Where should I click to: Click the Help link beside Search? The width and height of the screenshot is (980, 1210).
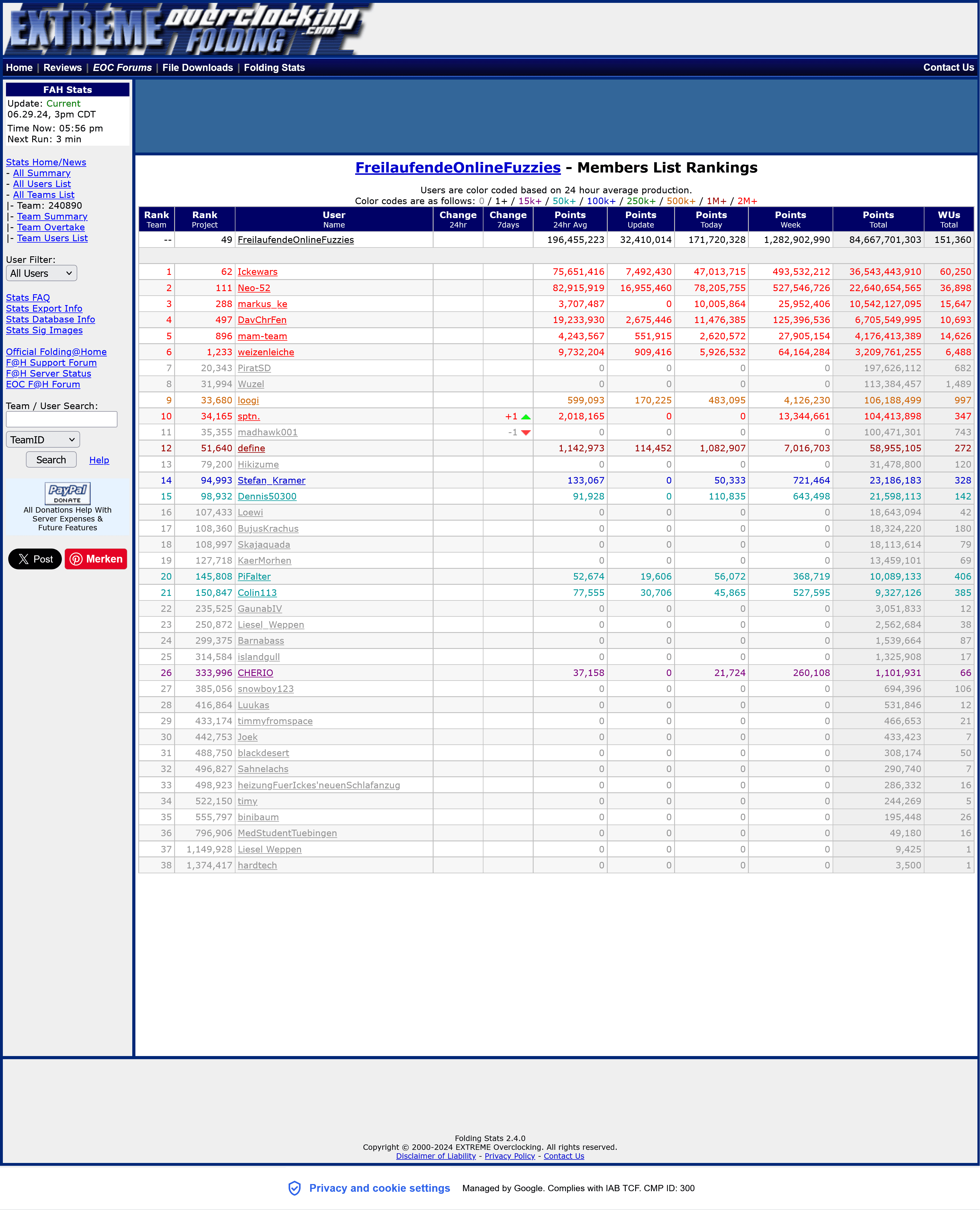coord(99,460)
